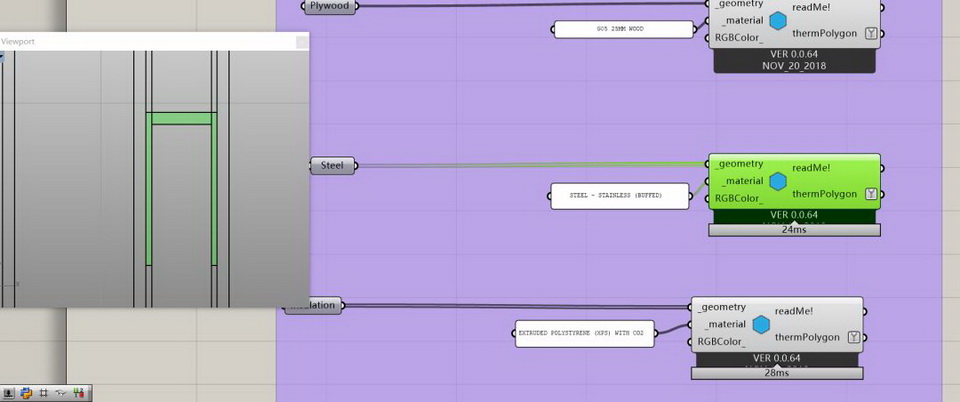This screenshot has height=402, width=960.
Task: Toggle the thermPolygon filter icon on steel component
Action: click(871, 194)
